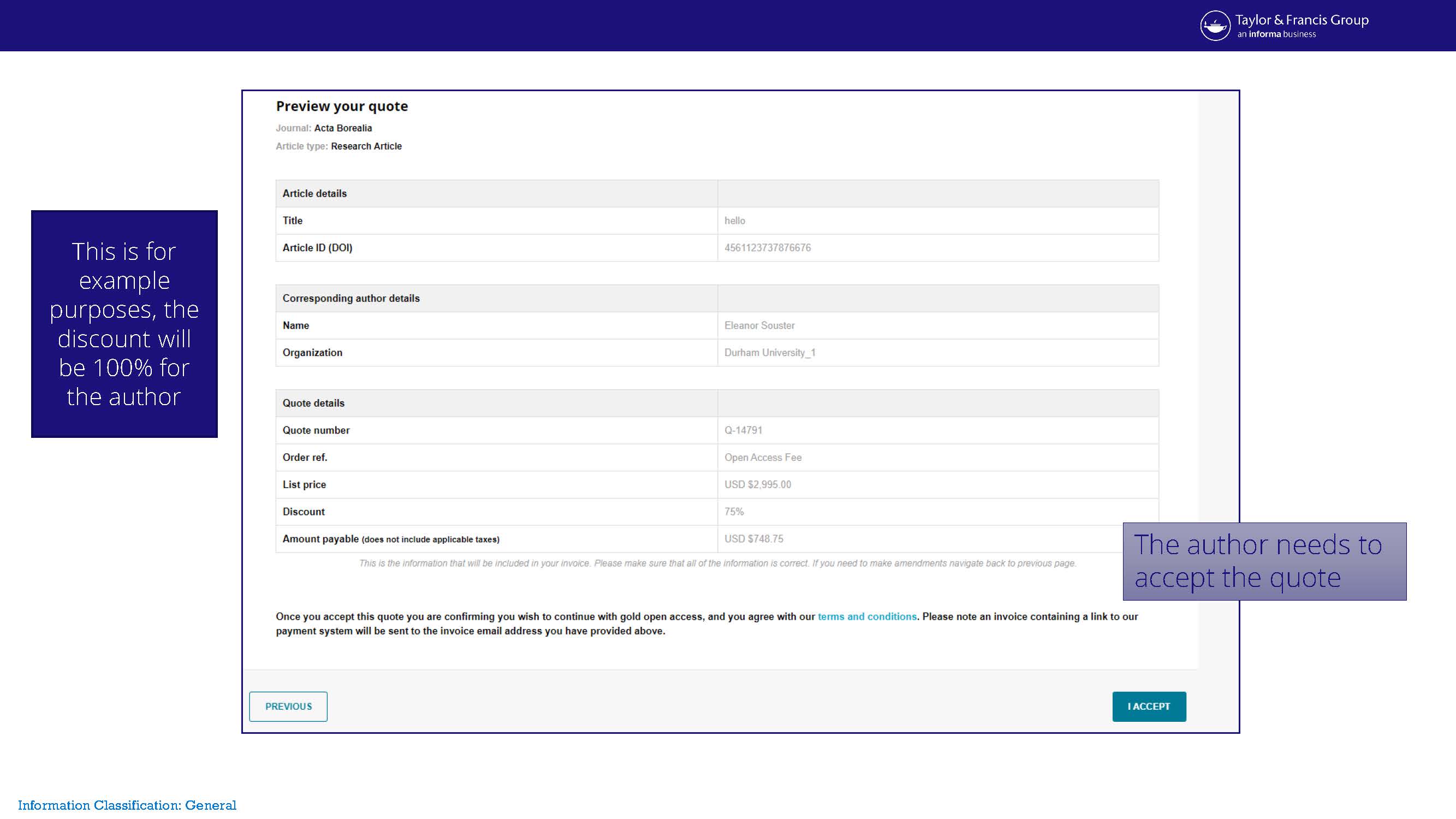Viewport: 1456px width, 819px height.
Task: Select the list price USD $2,995.00
Action: [x=757, y=484]
